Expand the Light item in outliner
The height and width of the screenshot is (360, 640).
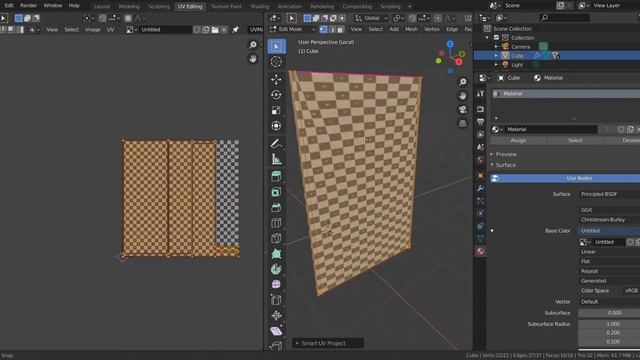(x=496, y=65)
